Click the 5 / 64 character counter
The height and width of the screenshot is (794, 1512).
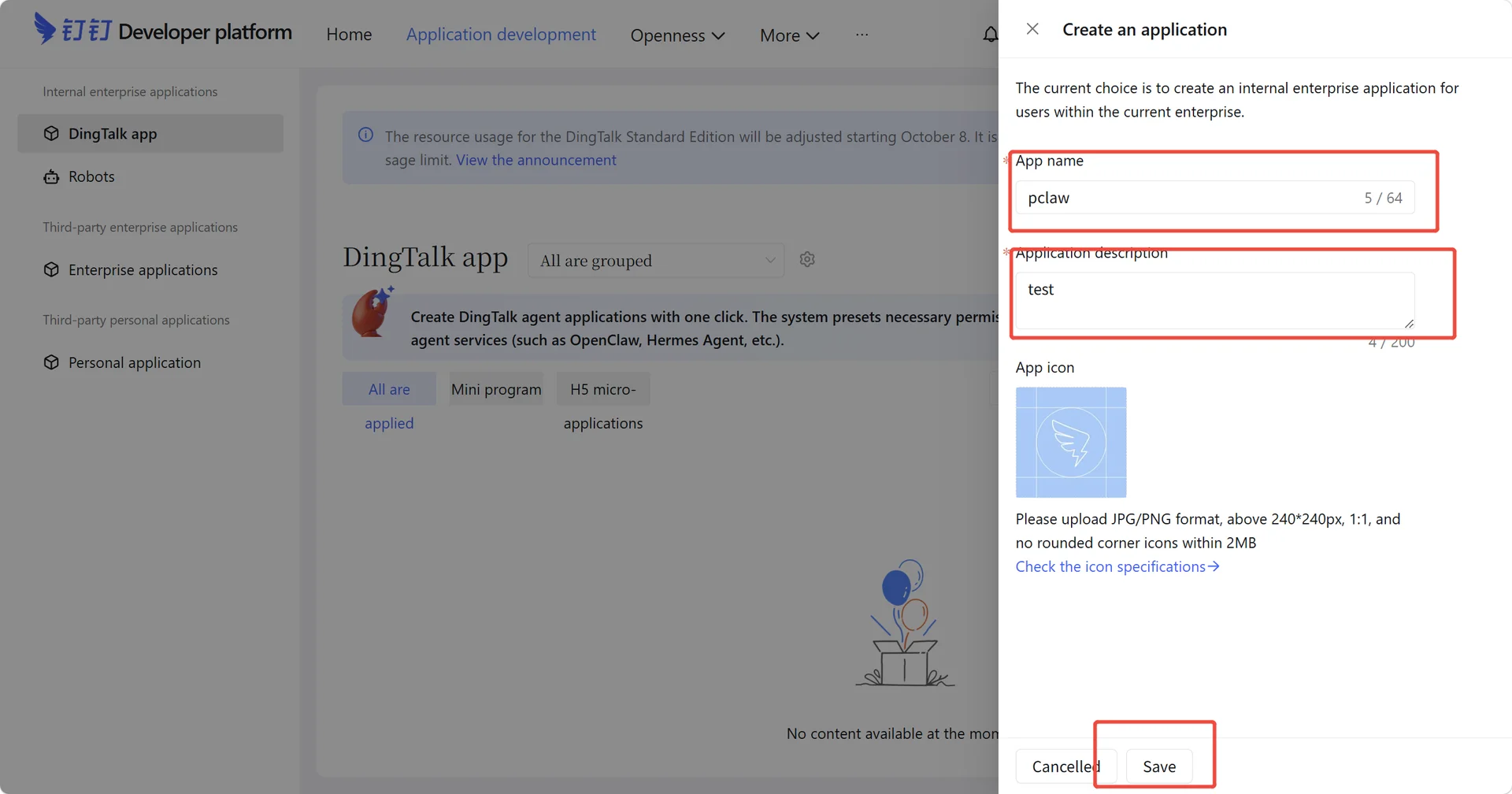pyautogui.click(x=1383, y=198)
